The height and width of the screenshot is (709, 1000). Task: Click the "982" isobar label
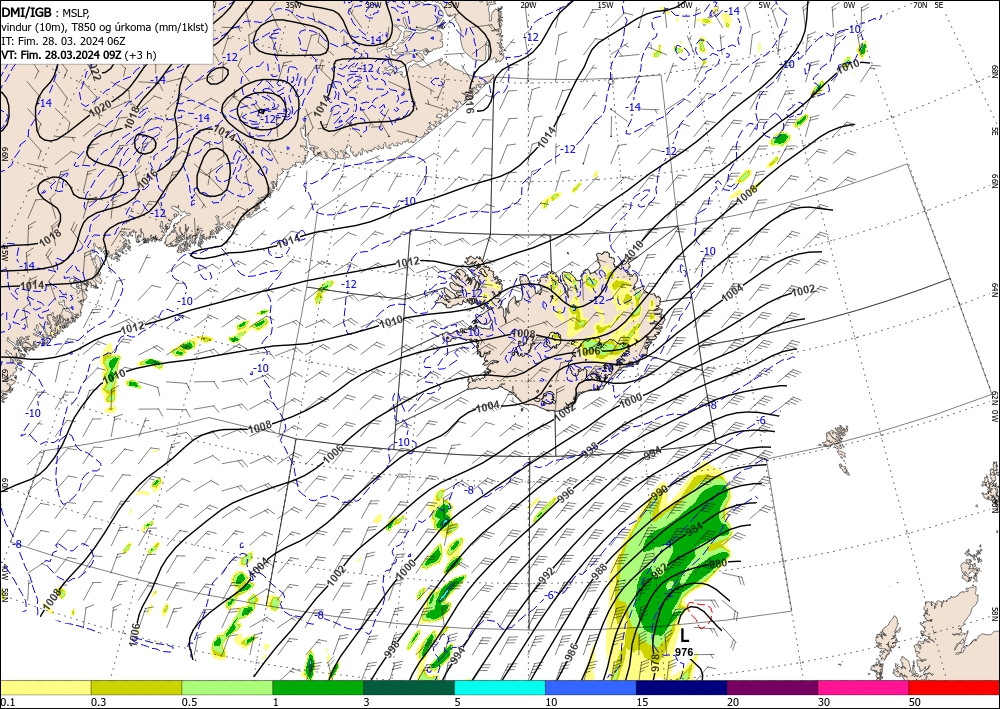click(660, 571)
